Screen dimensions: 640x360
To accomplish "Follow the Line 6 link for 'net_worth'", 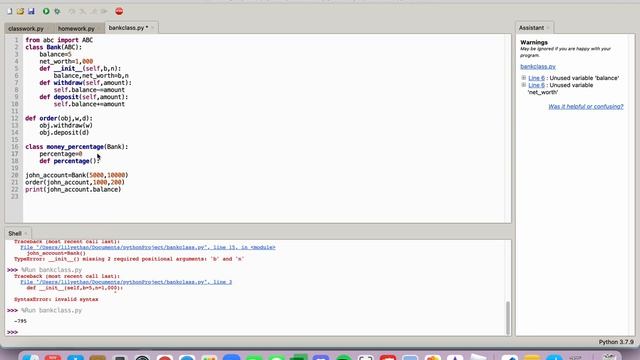I will click(536, 85).
